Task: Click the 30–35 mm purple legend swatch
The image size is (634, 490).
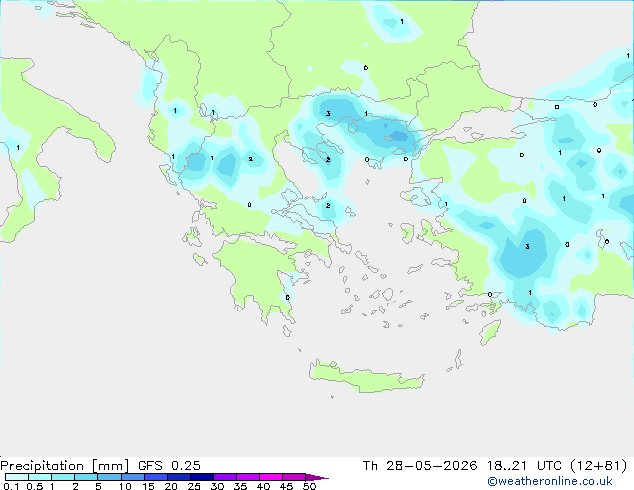Action: 224,477
